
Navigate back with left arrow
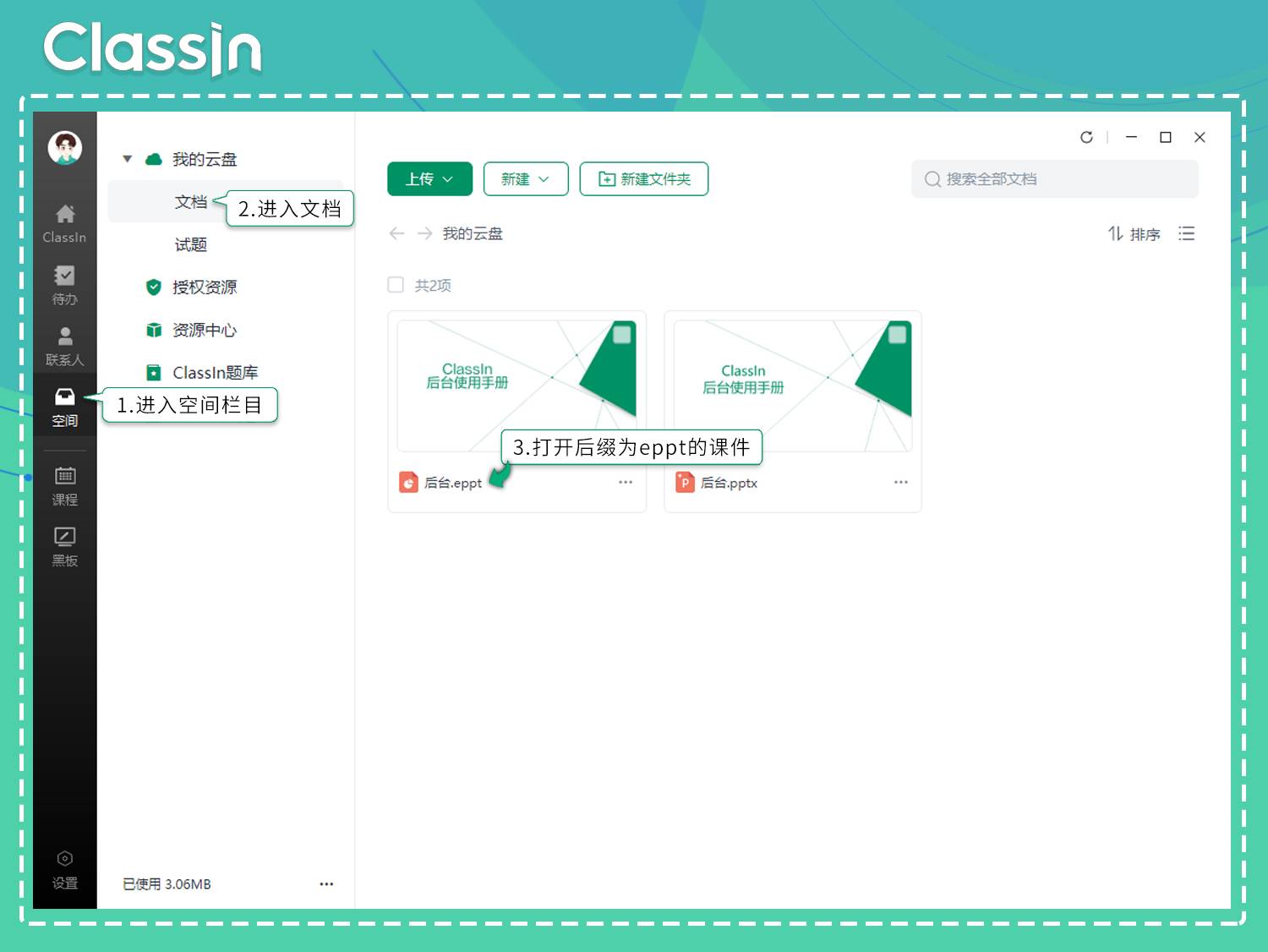[x=396, y=233]
